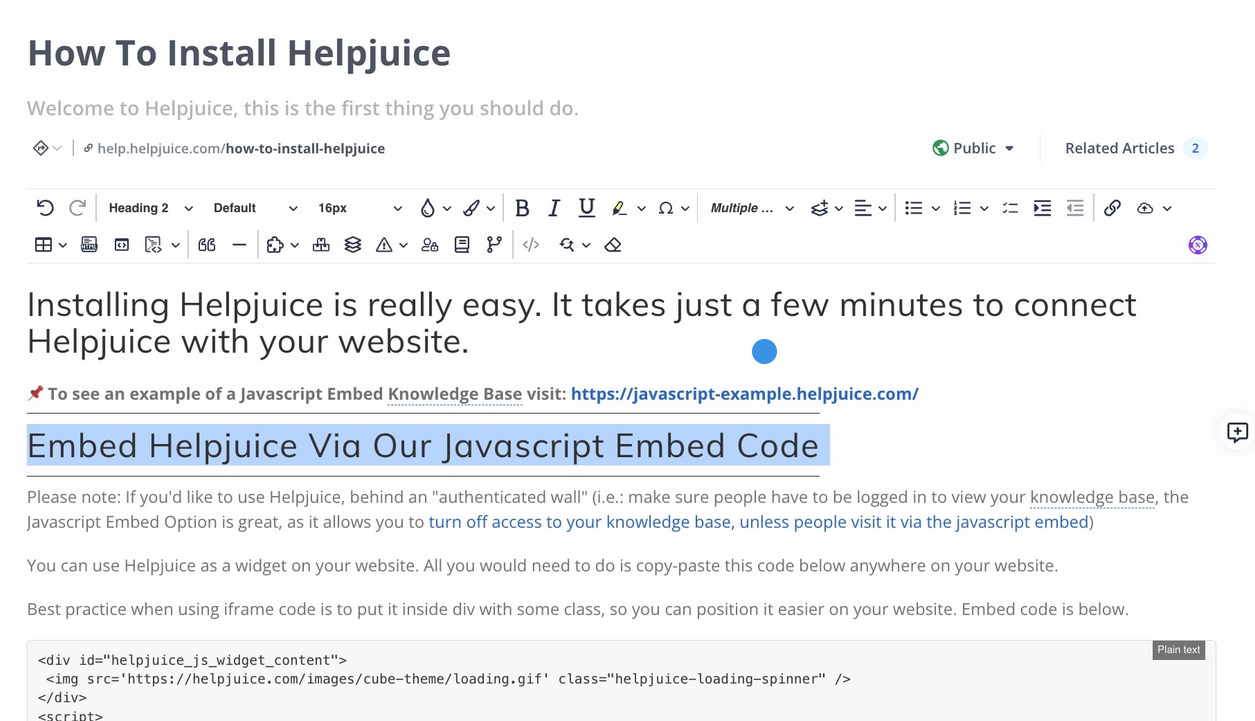Click the diamond icon beside the article URL

tap(41, 148)
